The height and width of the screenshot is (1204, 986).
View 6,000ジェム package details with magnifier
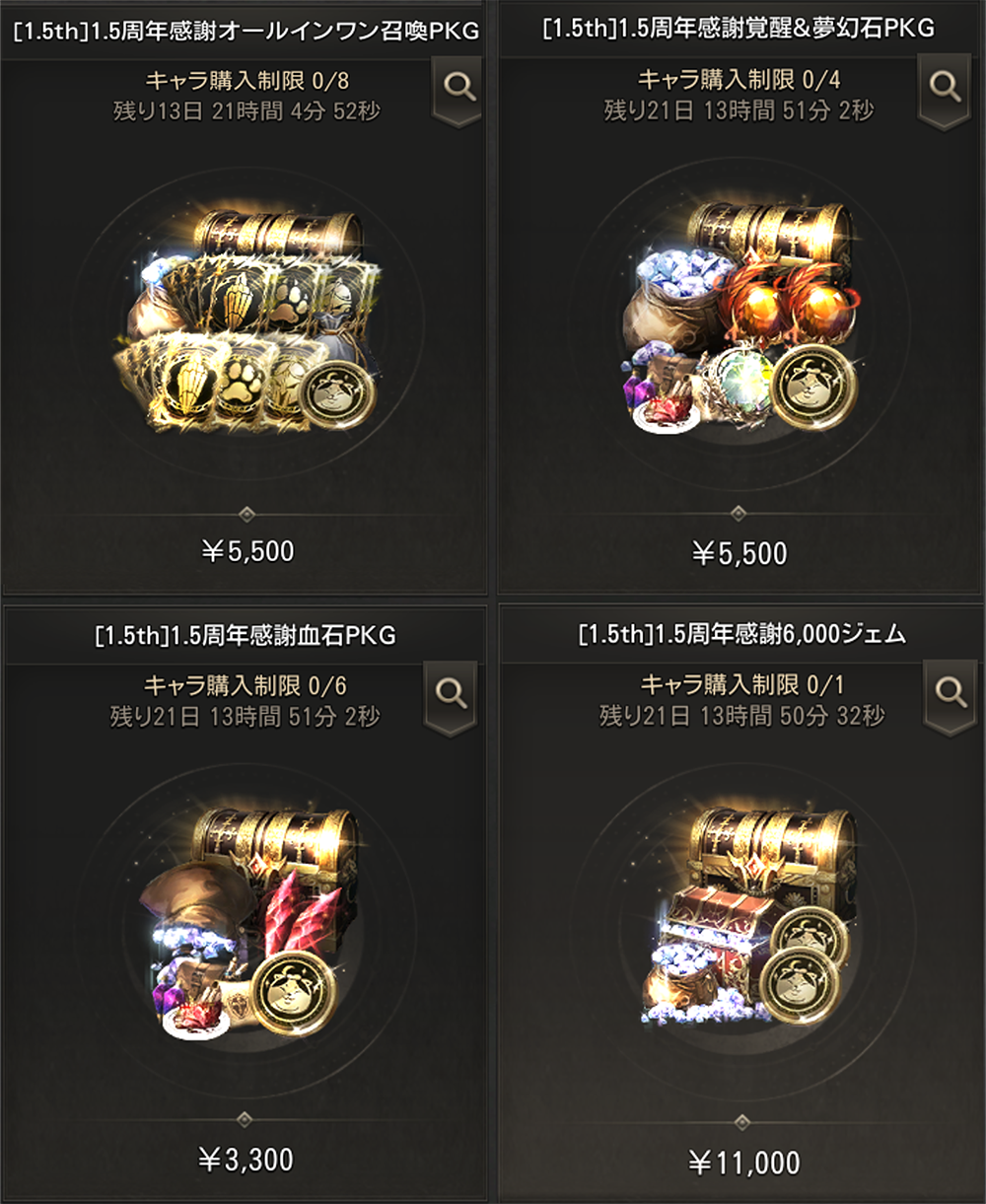coord(951,696)
